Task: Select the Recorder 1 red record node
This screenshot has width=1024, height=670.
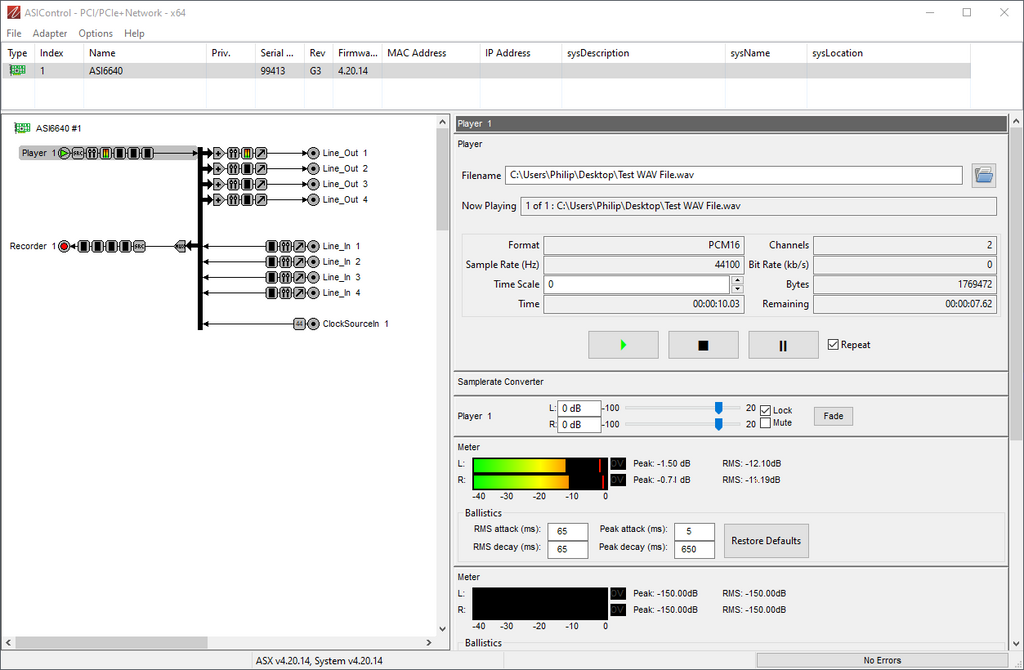Action: point(65,246)
